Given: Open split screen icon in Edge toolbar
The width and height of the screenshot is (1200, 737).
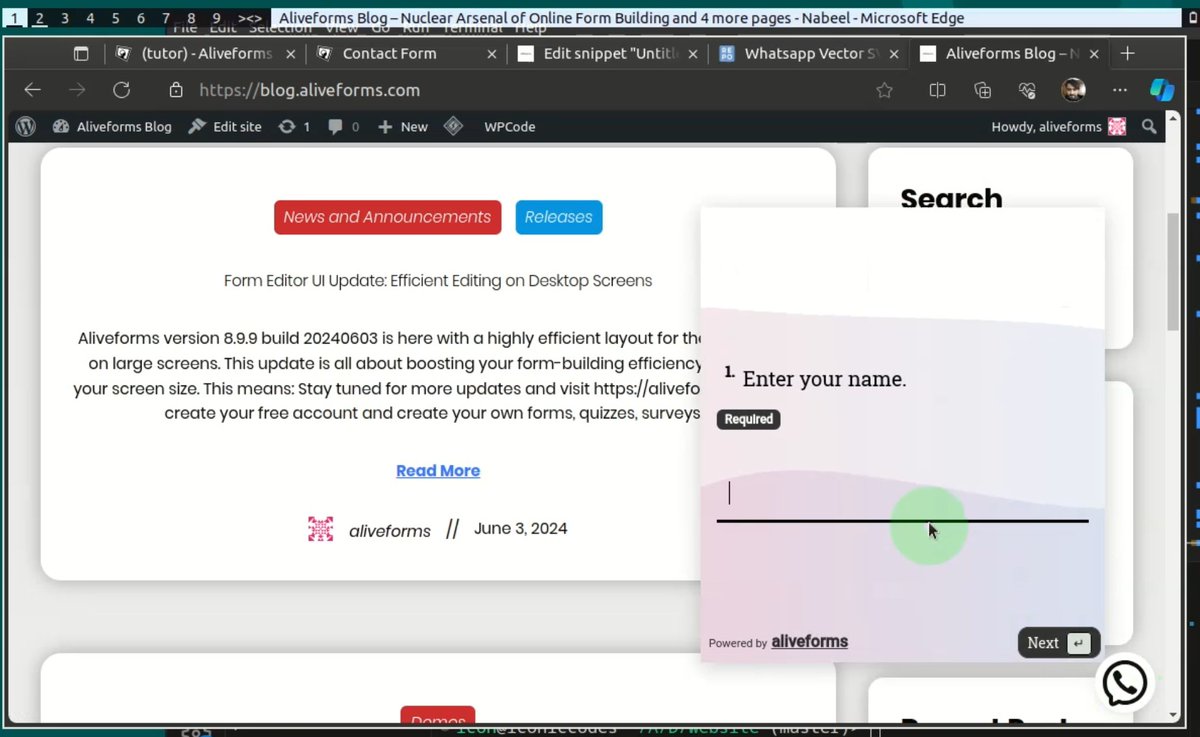Looking at the screenshot, I should click(937, 90).
